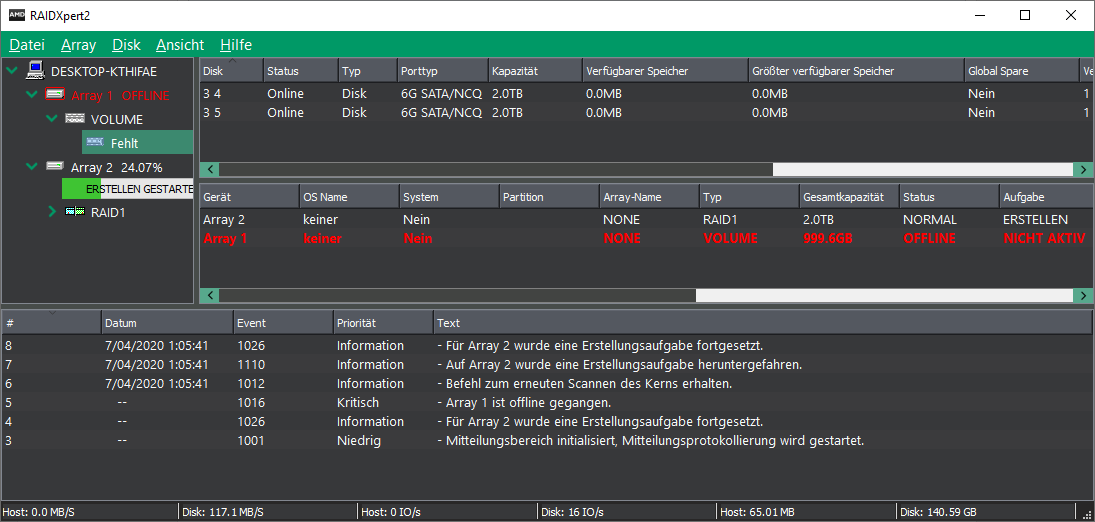Select Array 2 24.07% in the tree
The width and height of the screenshot is (1095, 522).
coord(117,168)
